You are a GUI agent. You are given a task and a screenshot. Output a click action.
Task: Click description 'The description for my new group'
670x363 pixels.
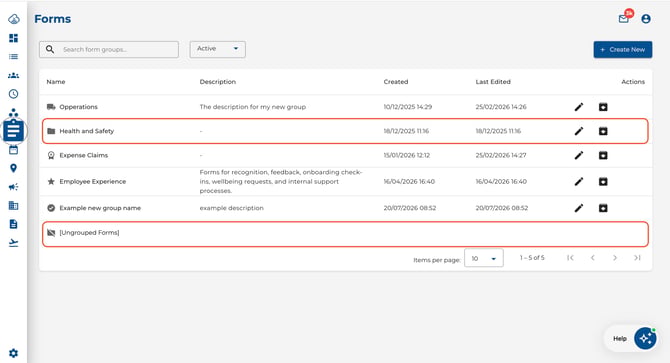(x=253, y=107)
